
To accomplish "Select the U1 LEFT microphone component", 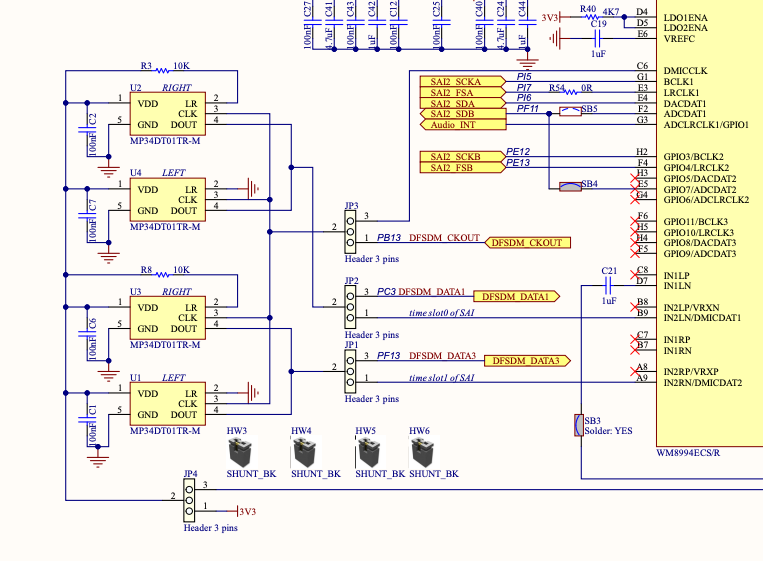I will 167,403.
